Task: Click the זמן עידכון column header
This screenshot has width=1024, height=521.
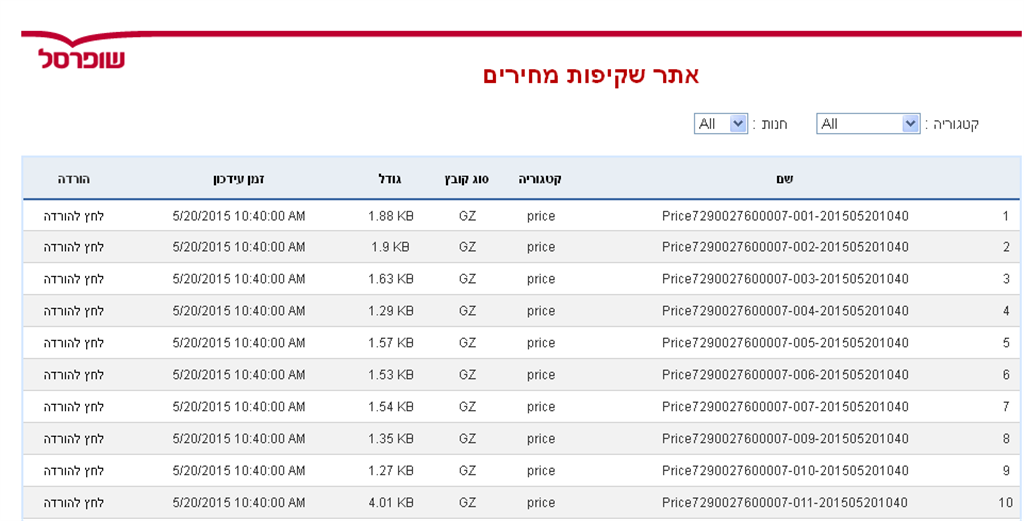Action: (239, 179)
